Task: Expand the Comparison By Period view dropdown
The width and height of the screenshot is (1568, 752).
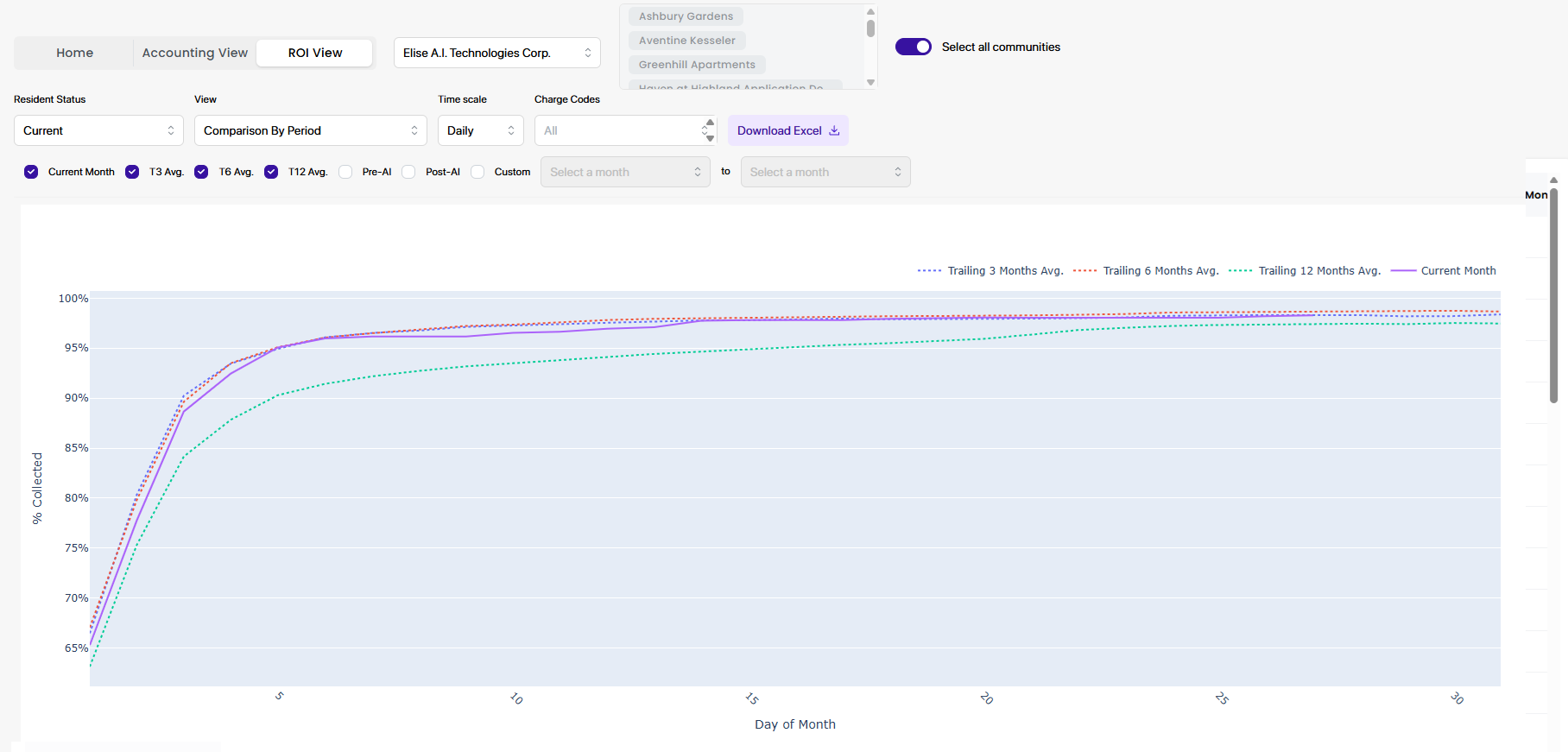Action: (311, 130)
